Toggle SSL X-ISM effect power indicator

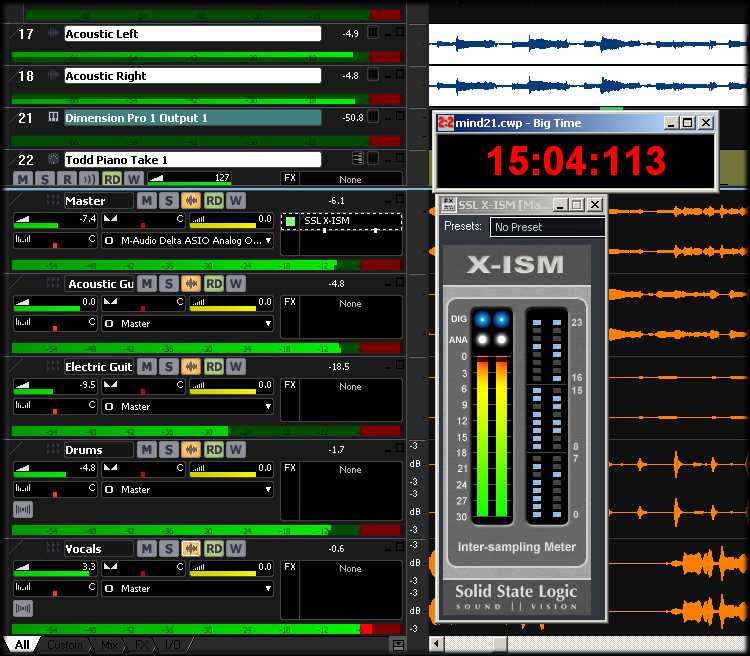(x=290, y=220)
